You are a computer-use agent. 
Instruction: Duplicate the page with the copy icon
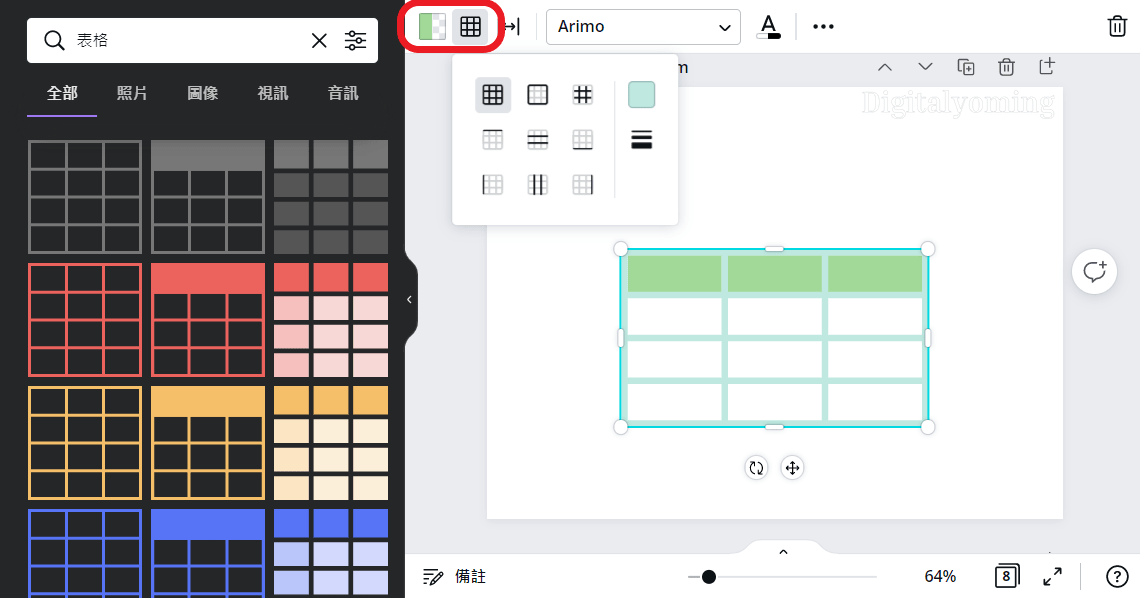(966, 66)
